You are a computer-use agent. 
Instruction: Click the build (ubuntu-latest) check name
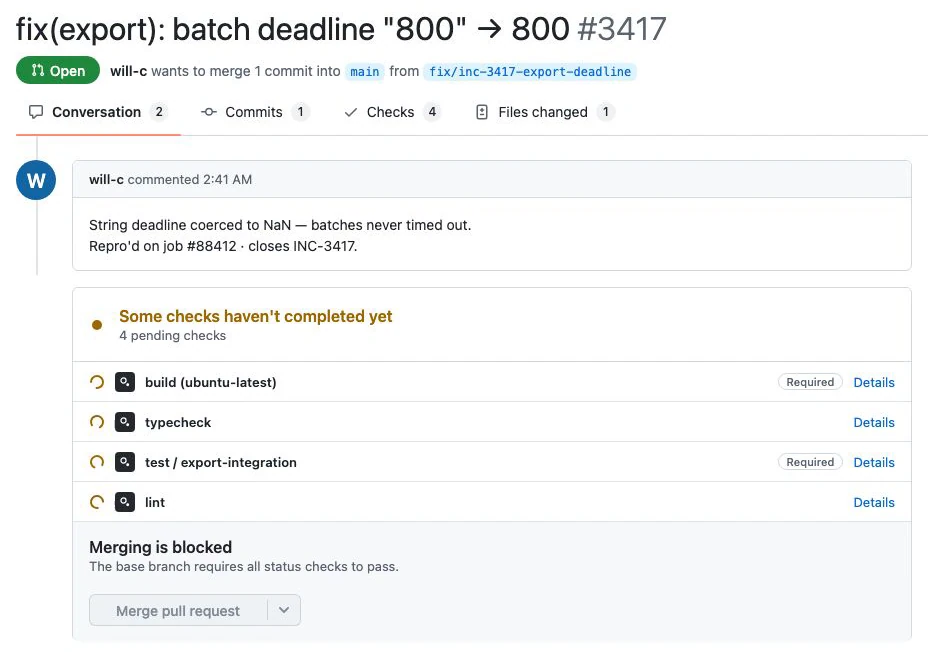coord(211,382)
